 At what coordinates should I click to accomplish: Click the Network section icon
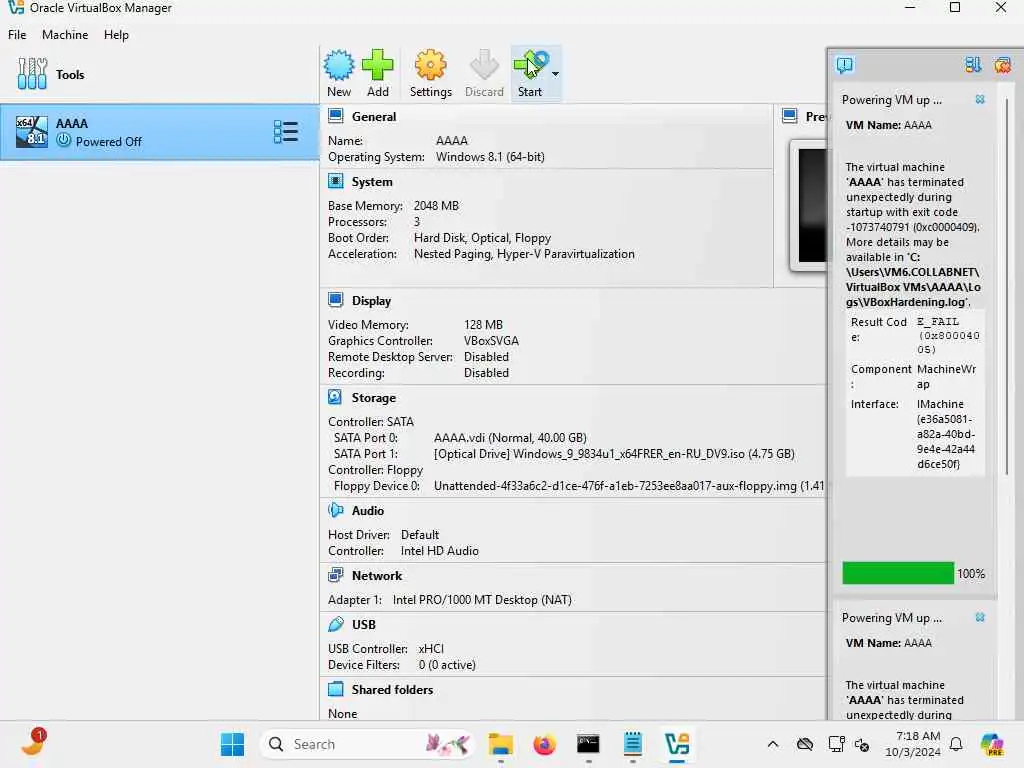pyautogui.click(x=336, y=575)
